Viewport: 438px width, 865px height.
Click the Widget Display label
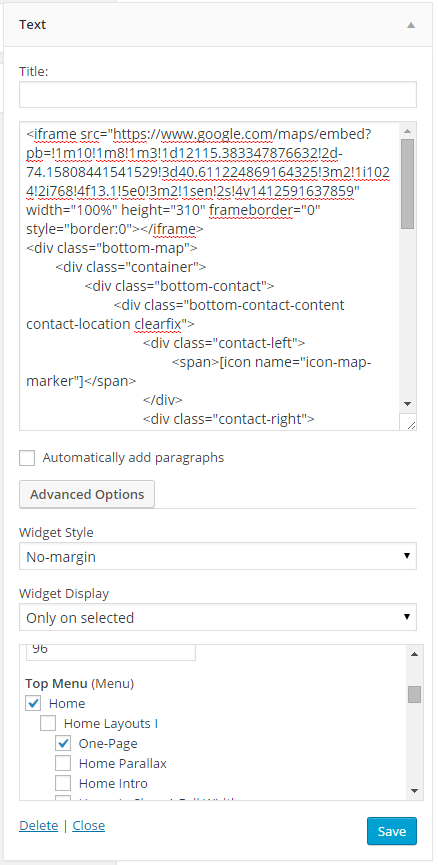[x=64, y=594]
